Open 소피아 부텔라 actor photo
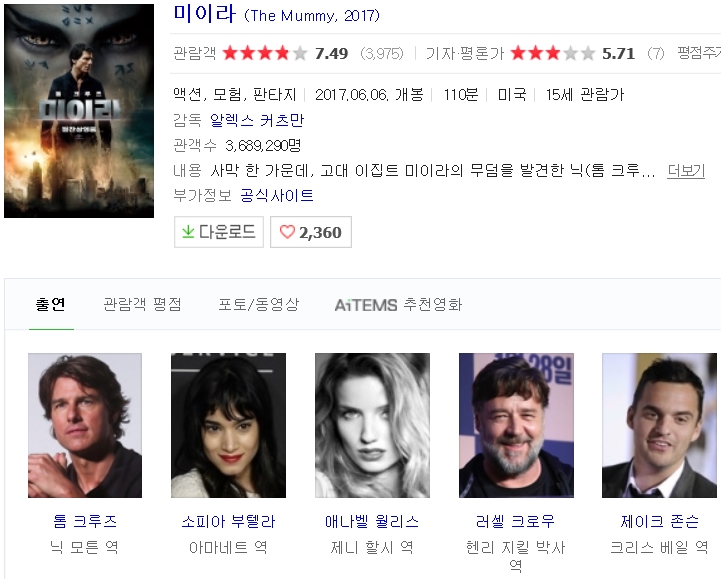This screenshot has height=579, width=721. pyautogui.click(x=229, y=425)
